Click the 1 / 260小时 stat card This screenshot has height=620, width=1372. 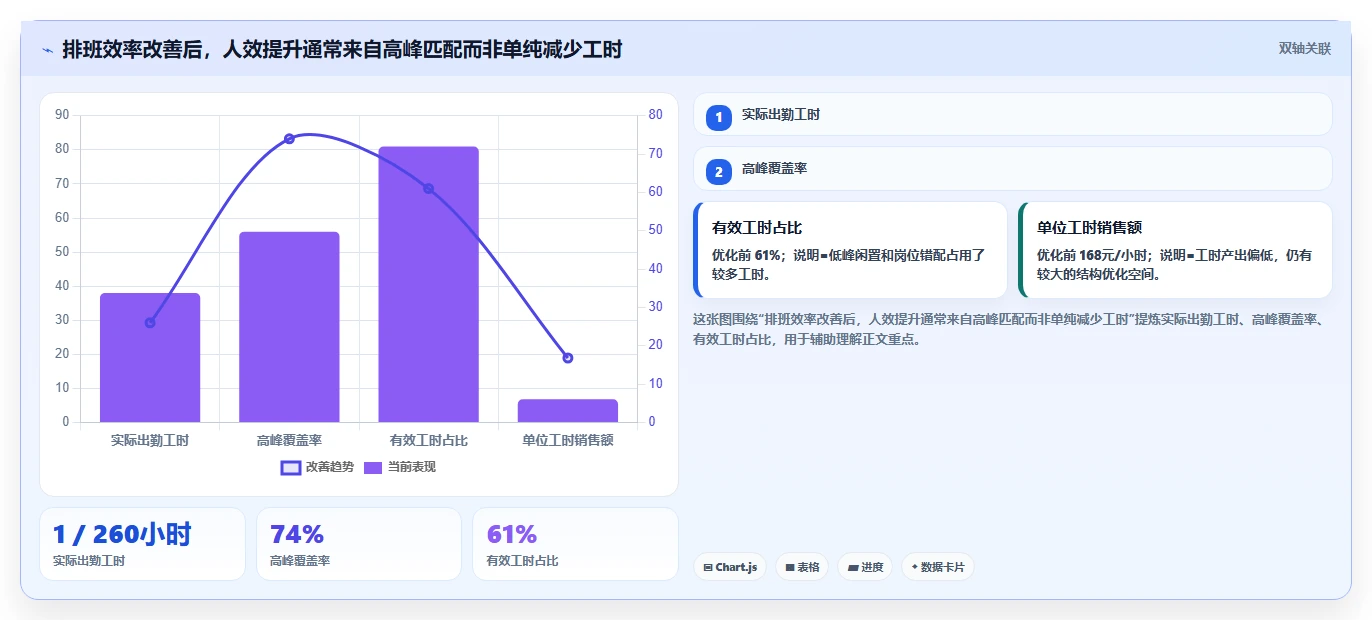pos(142,544)
